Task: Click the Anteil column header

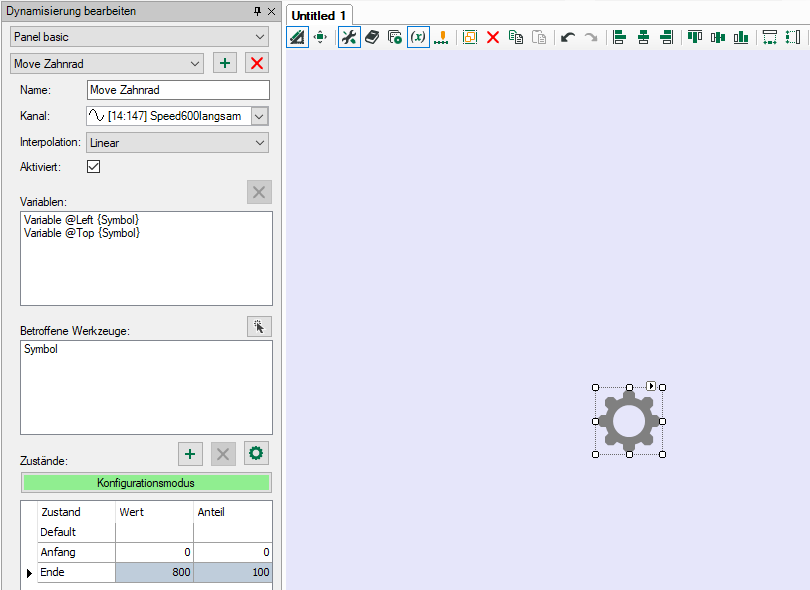Action: [233, 512]
